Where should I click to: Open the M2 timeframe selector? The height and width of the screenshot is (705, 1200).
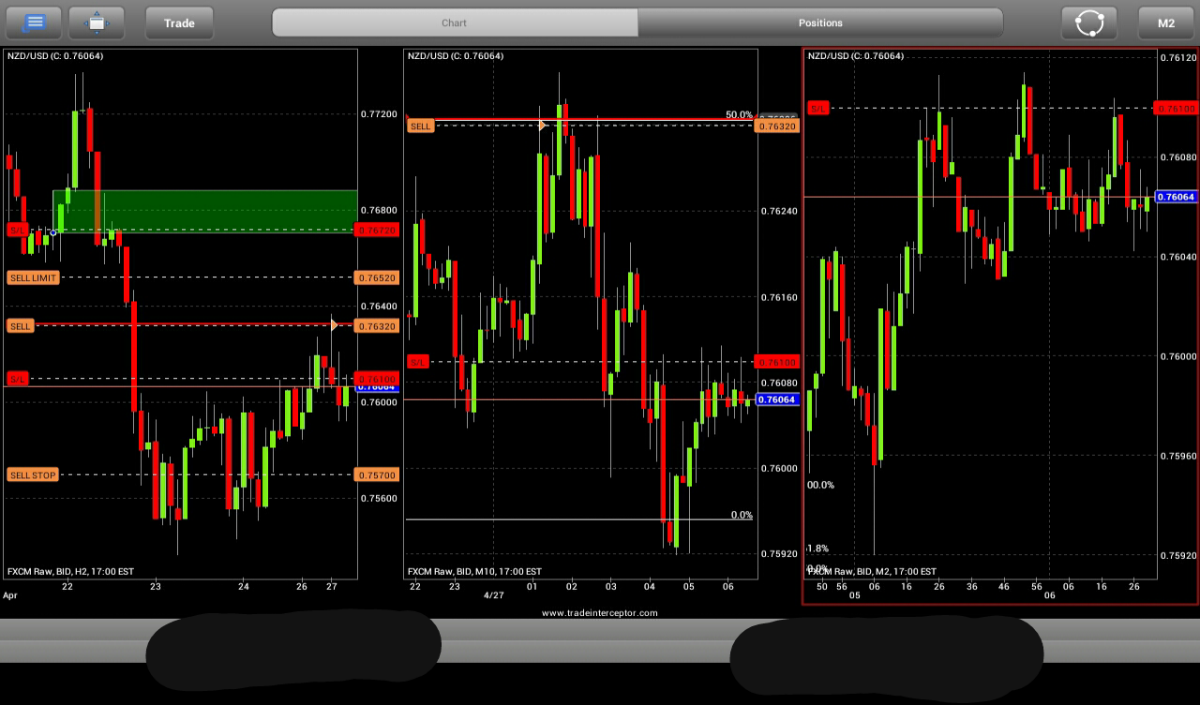coord(1166,22)
